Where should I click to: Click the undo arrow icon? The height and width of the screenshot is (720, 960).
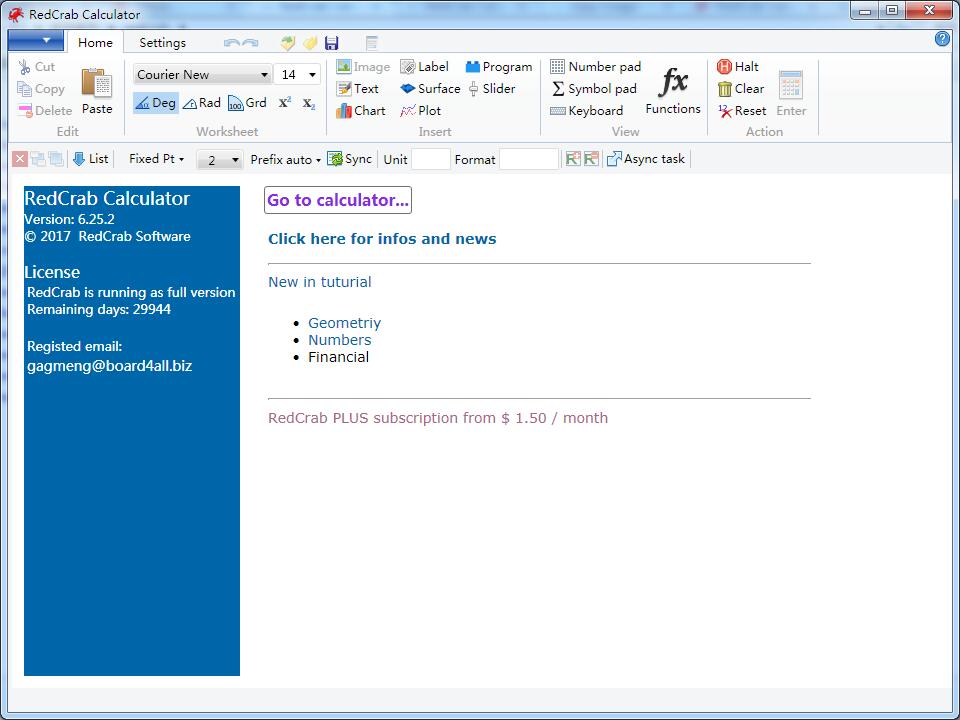(231, 43)
